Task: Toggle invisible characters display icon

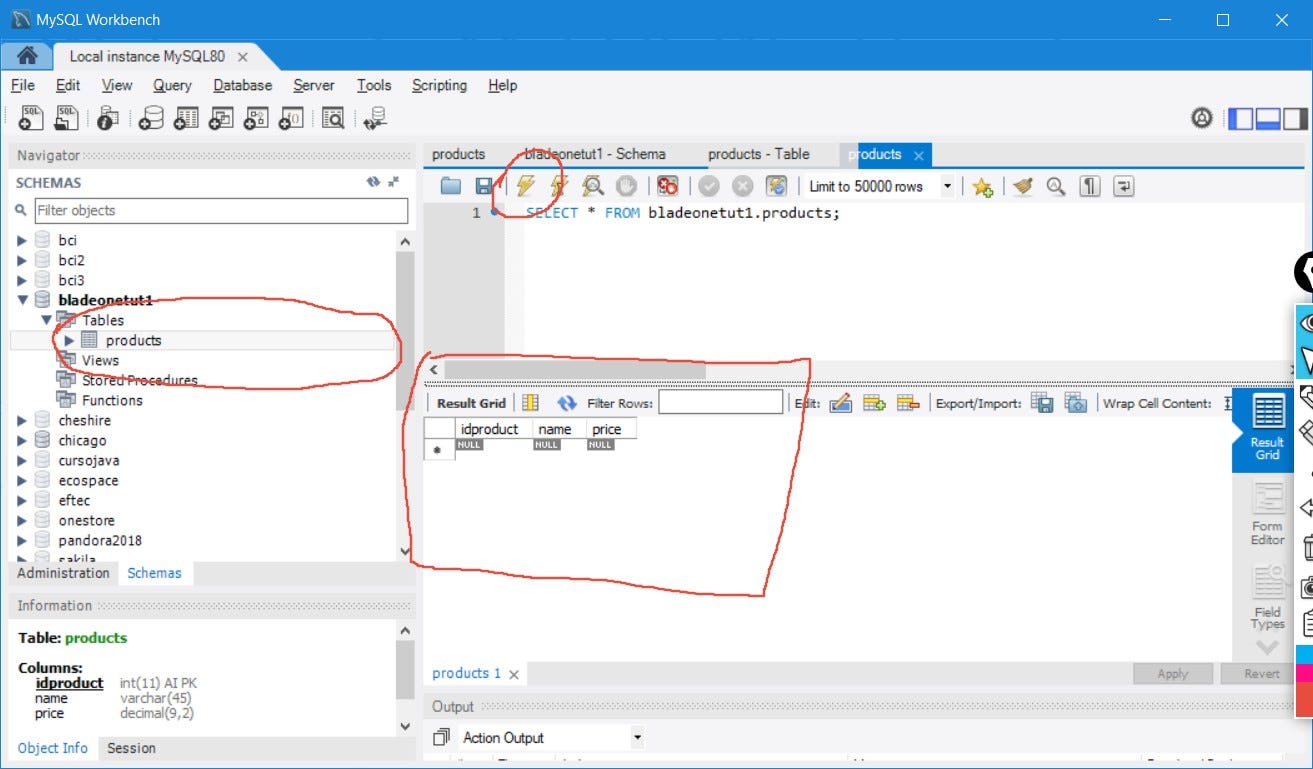Action: click(x=1090, y=186)
